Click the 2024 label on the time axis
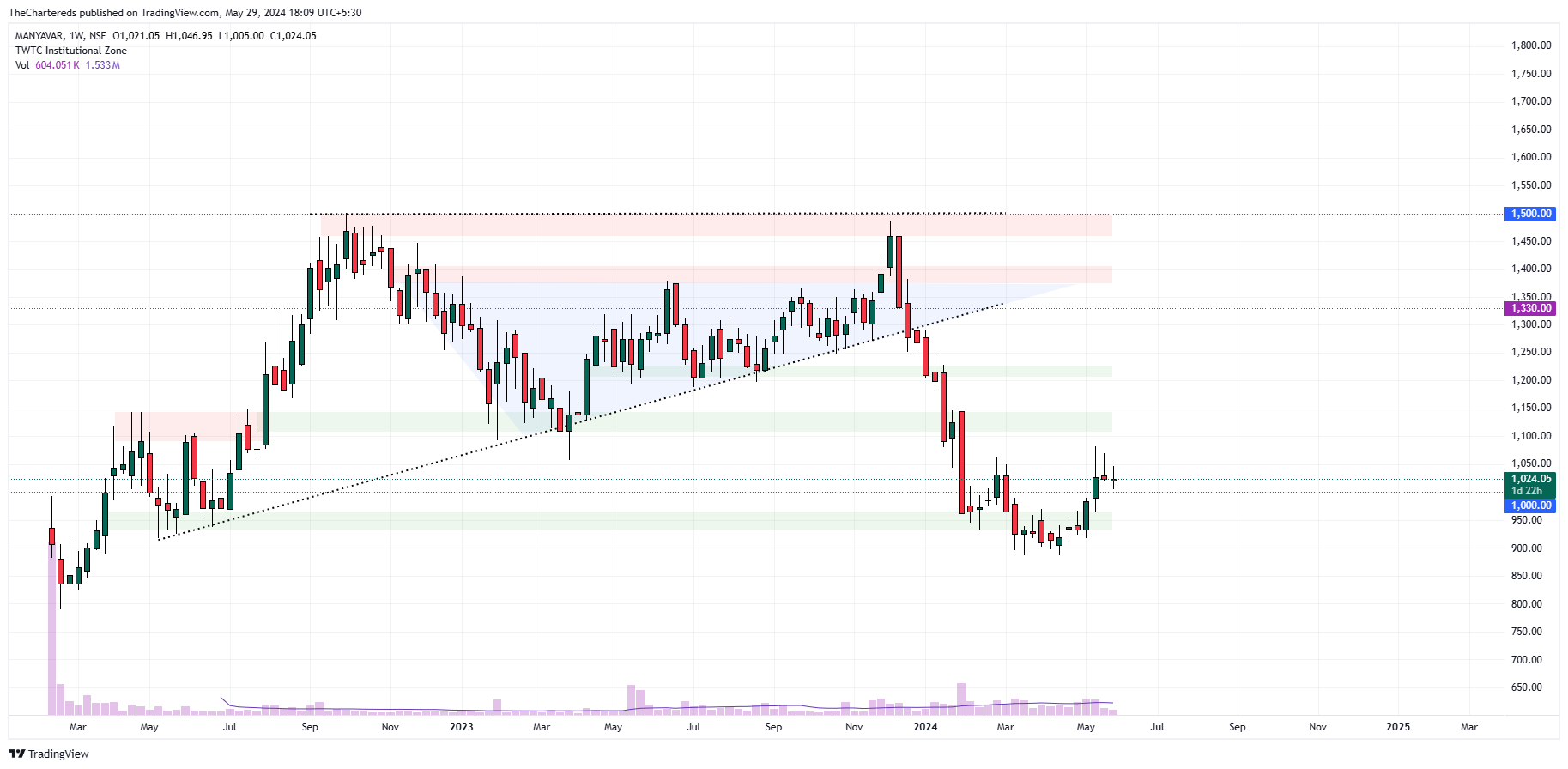Viewport: 1568px width, 769px height. [925, 727]
